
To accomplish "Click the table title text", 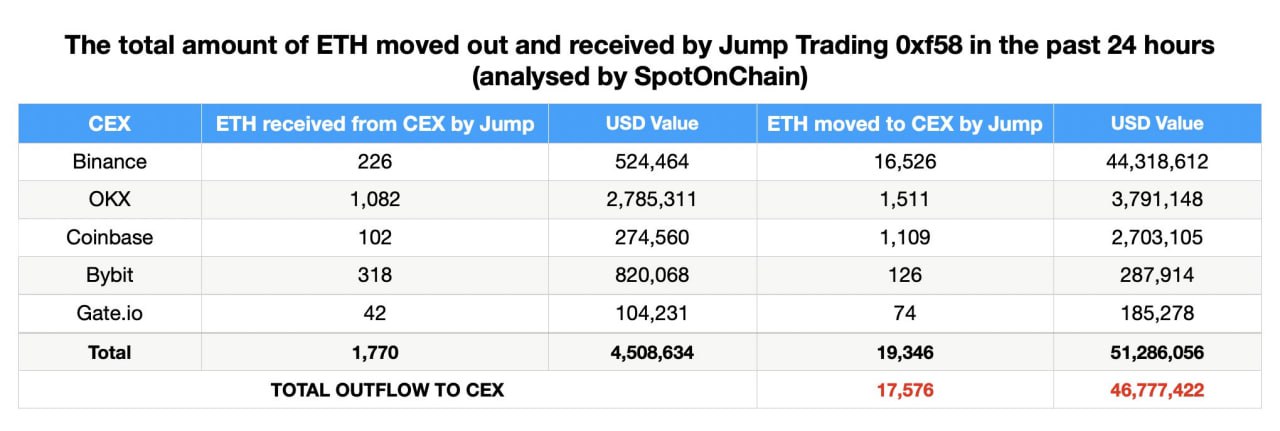I will tap(640, 62).
